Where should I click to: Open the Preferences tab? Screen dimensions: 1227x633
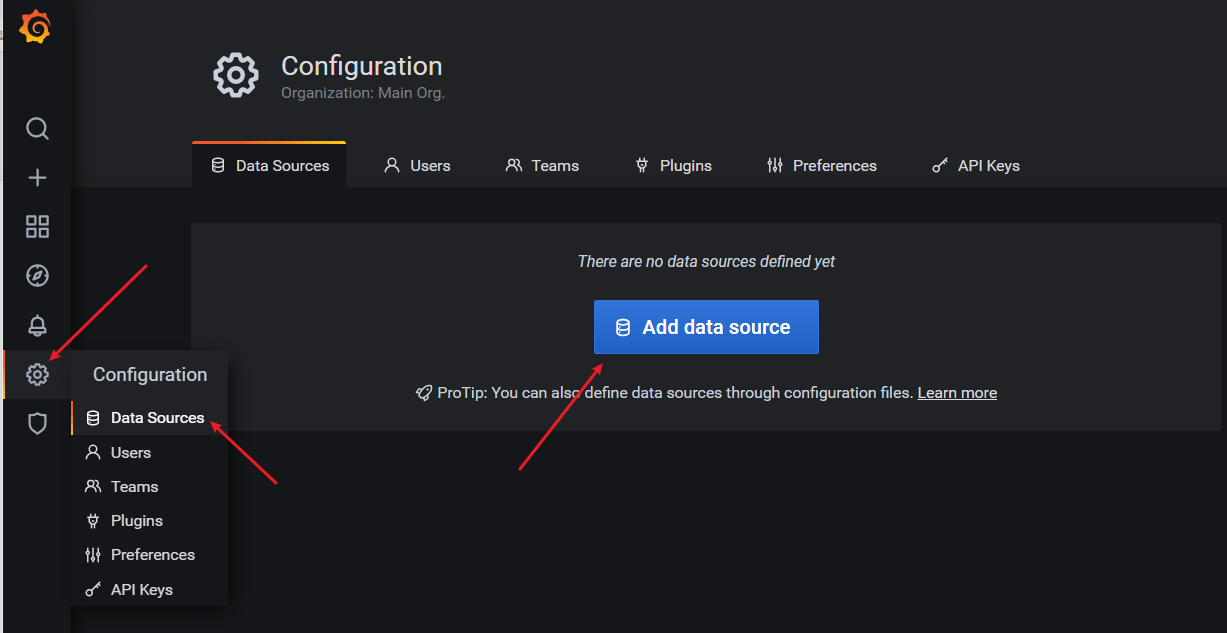pos(821,166)
